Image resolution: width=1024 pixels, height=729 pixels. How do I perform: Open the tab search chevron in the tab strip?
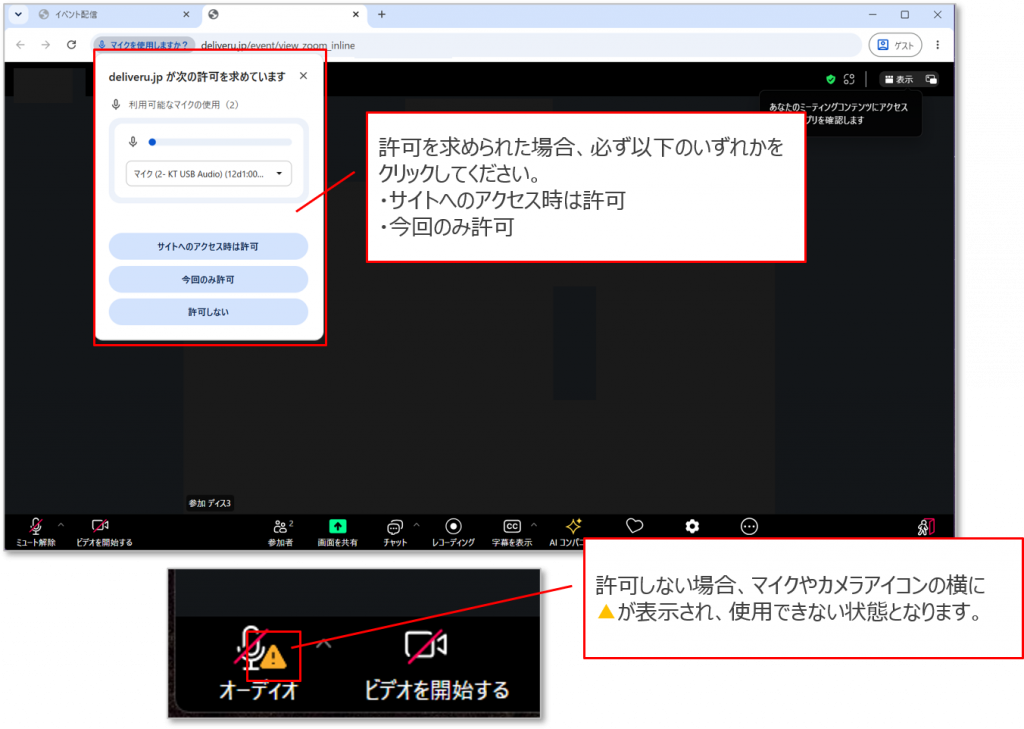coord(18,14)
